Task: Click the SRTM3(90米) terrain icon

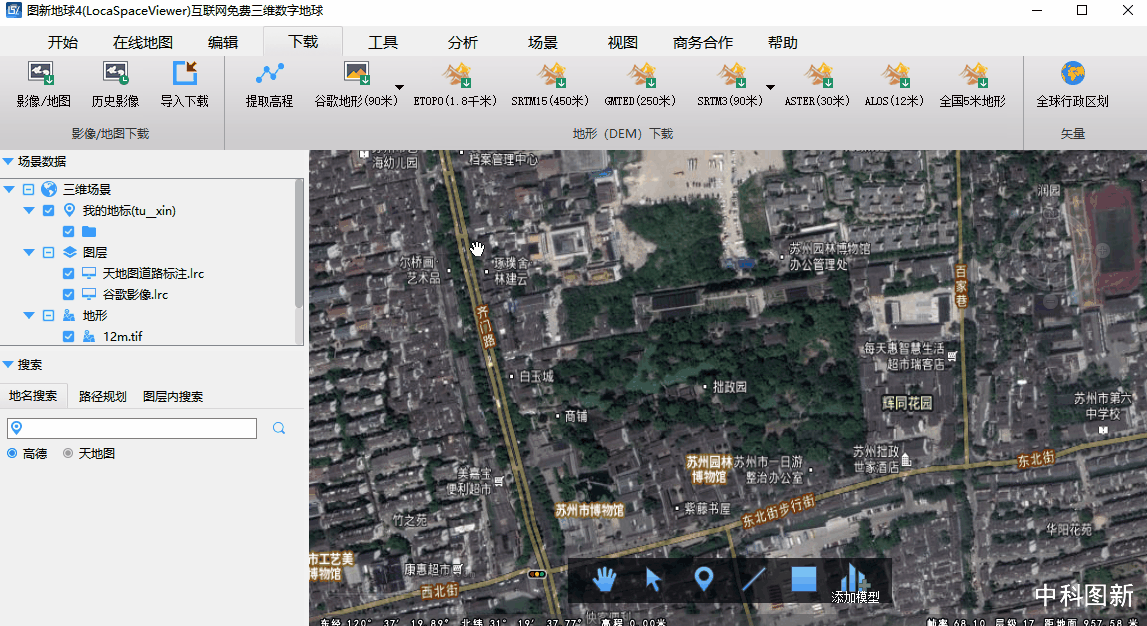Action: pos(730,74)
